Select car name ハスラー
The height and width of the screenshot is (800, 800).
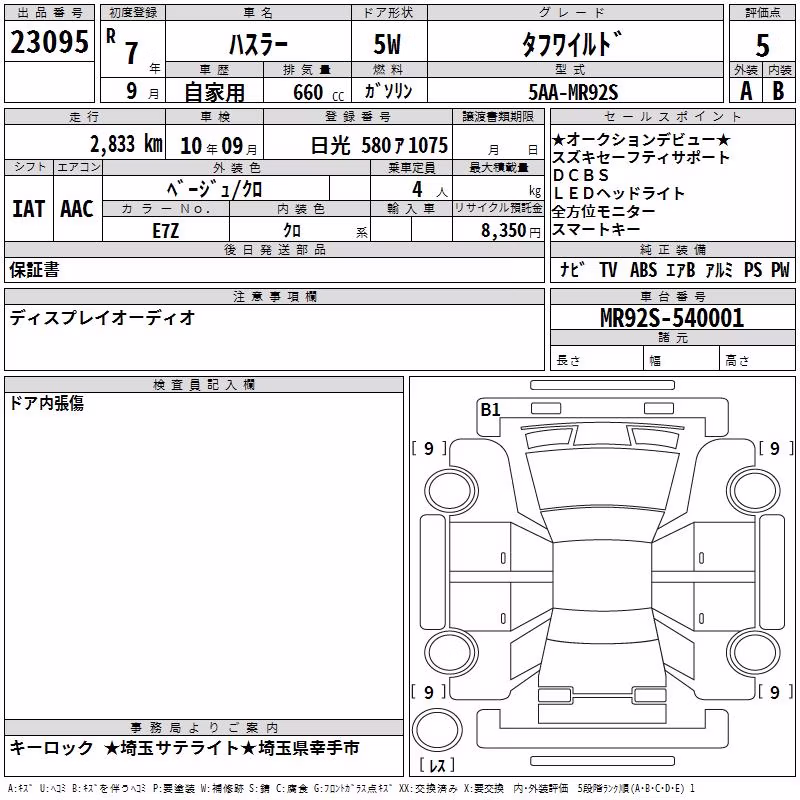pyautogui.click(x=258, y=44)
